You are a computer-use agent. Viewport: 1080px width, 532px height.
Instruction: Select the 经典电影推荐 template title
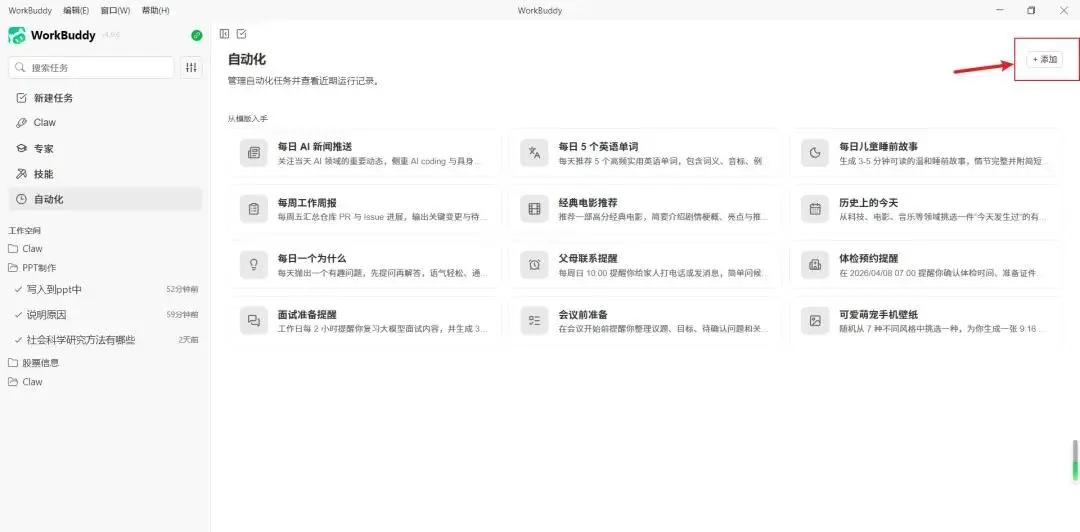coord(588,203)
